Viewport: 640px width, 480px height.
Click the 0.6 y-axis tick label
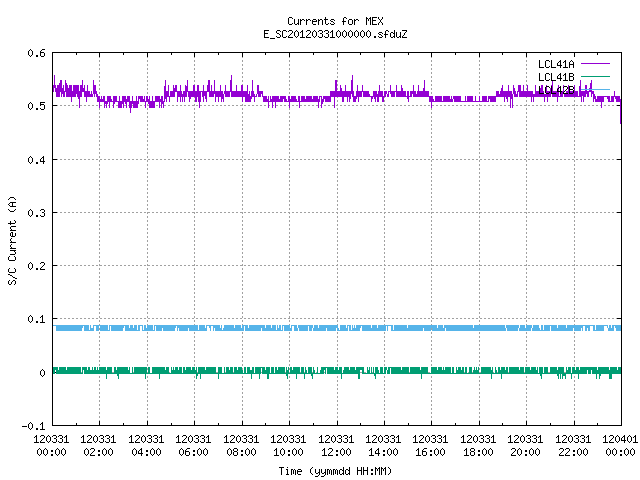point(36,53)
